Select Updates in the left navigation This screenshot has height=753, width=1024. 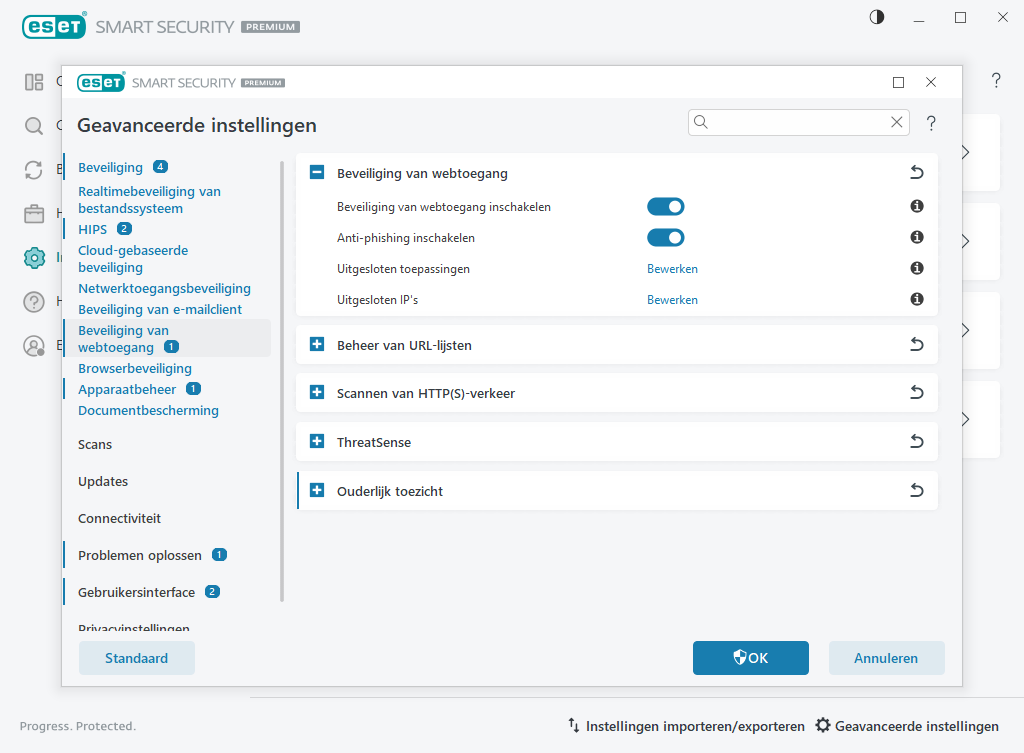coord(103,481)
